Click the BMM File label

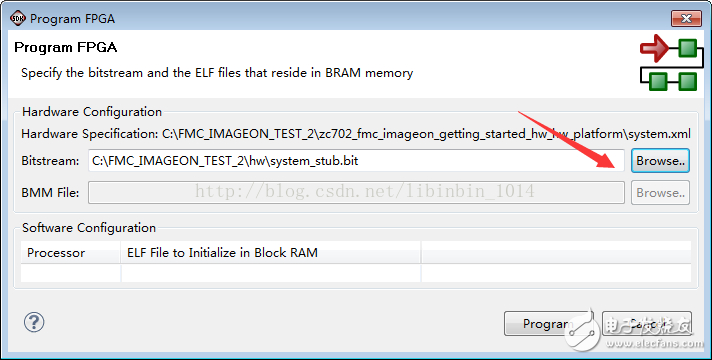[x=50, y=192]
